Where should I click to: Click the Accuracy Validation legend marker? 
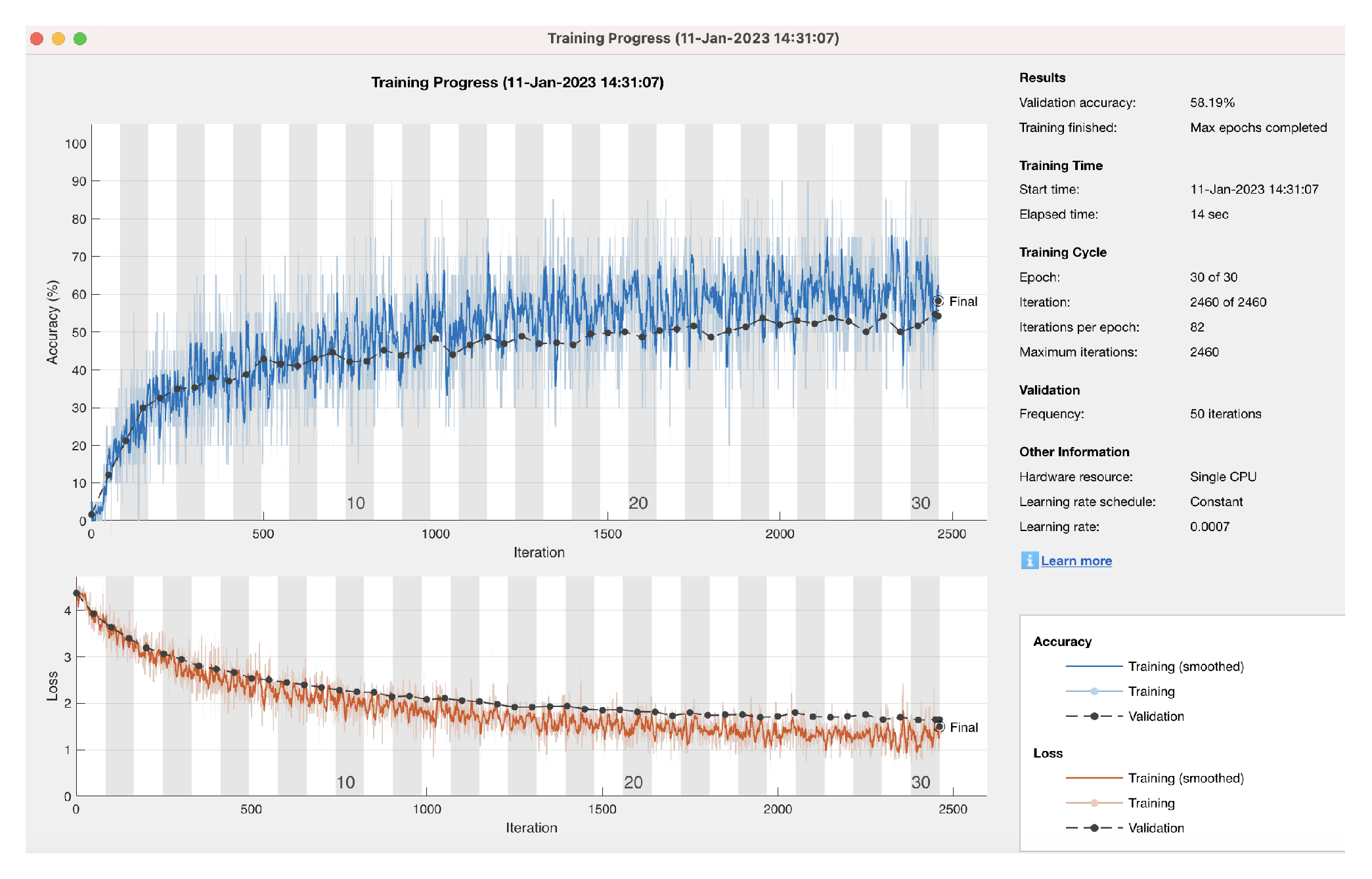point(1094,716)
